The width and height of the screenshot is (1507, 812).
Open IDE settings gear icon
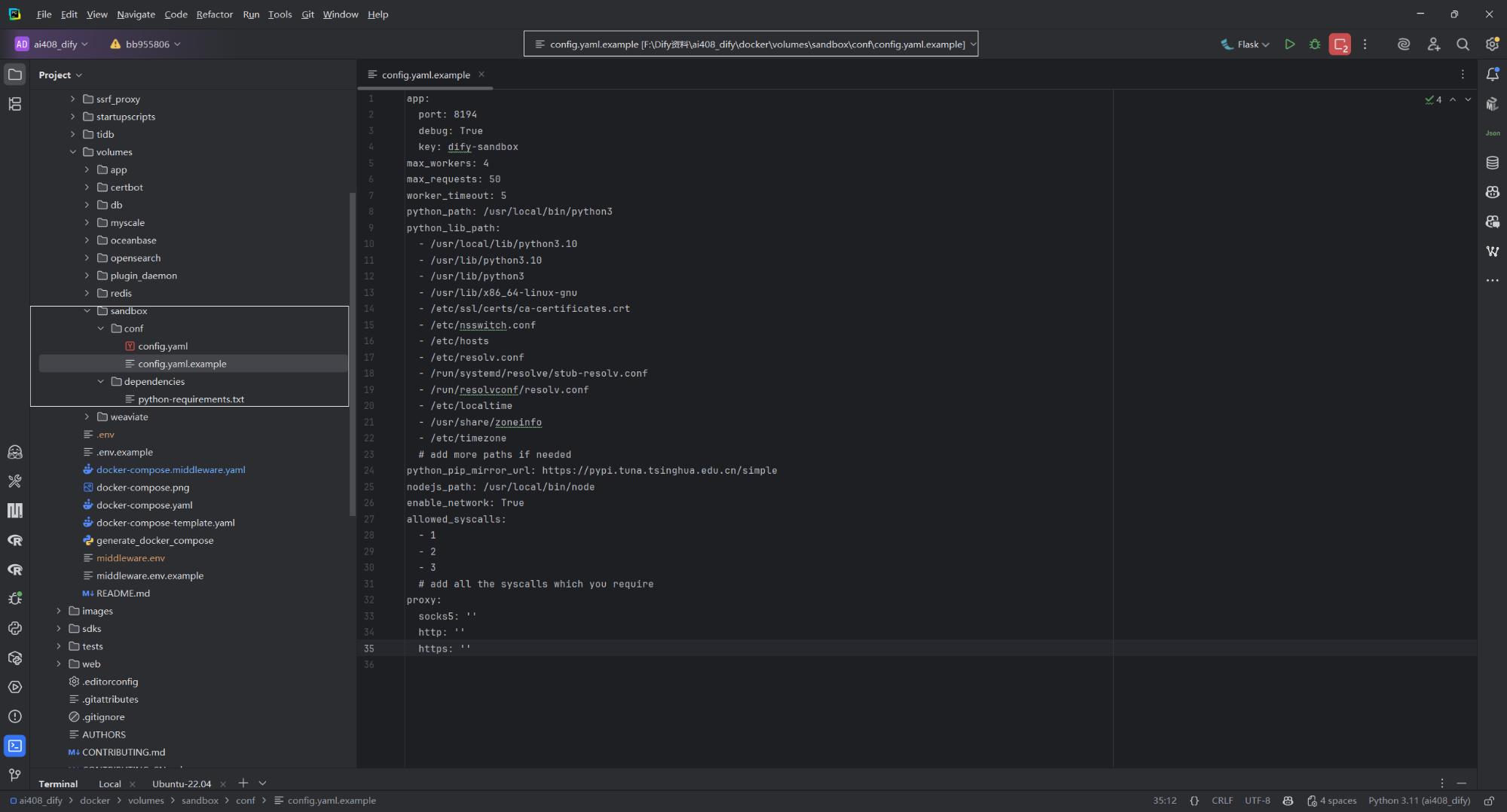pos(1492,44)
